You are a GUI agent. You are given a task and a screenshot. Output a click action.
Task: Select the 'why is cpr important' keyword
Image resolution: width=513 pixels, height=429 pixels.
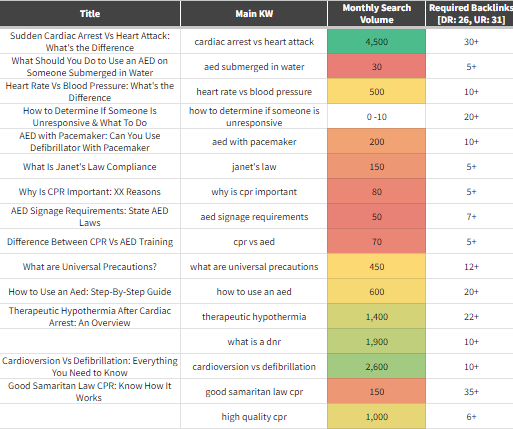254,192
